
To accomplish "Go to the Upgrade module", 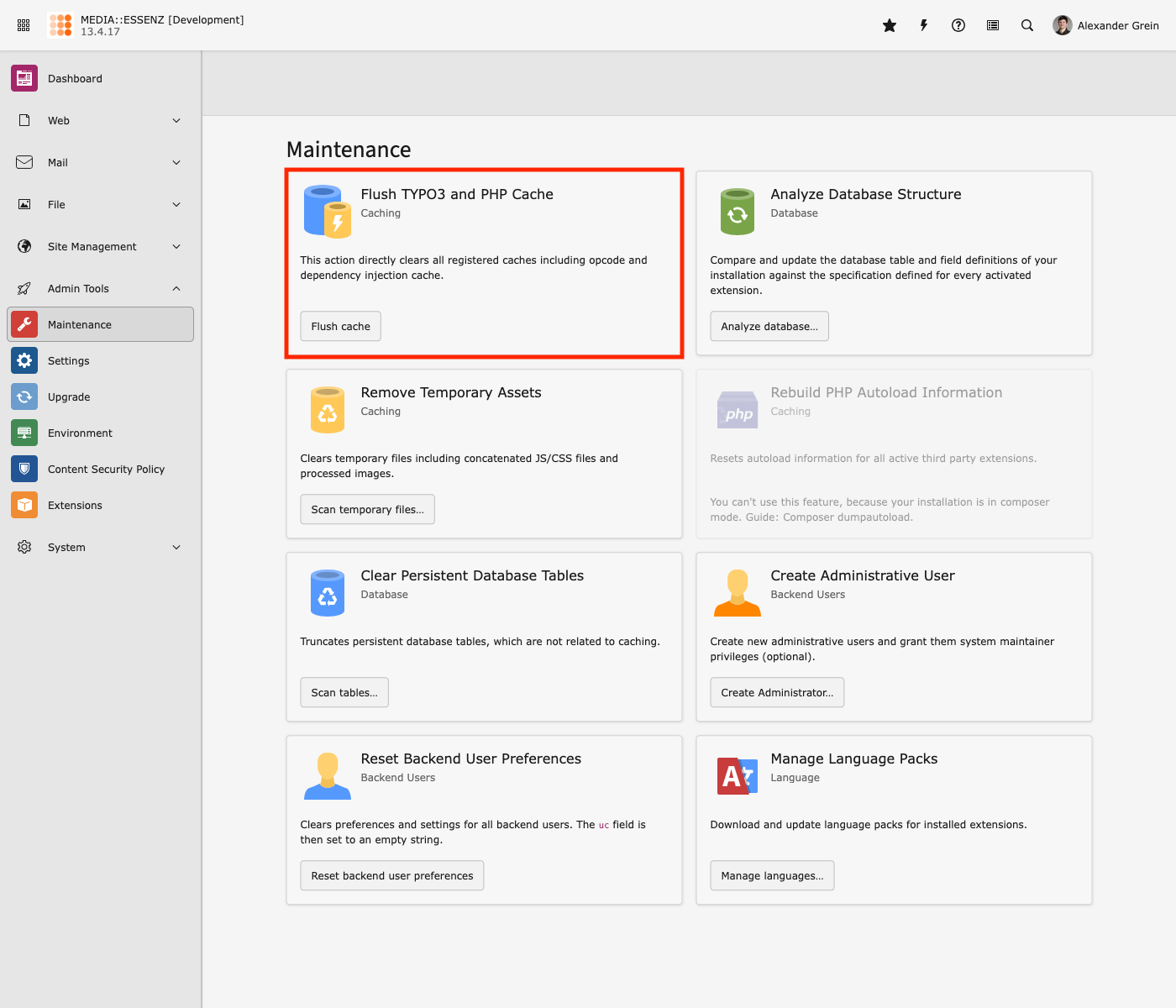I will 69,396.
